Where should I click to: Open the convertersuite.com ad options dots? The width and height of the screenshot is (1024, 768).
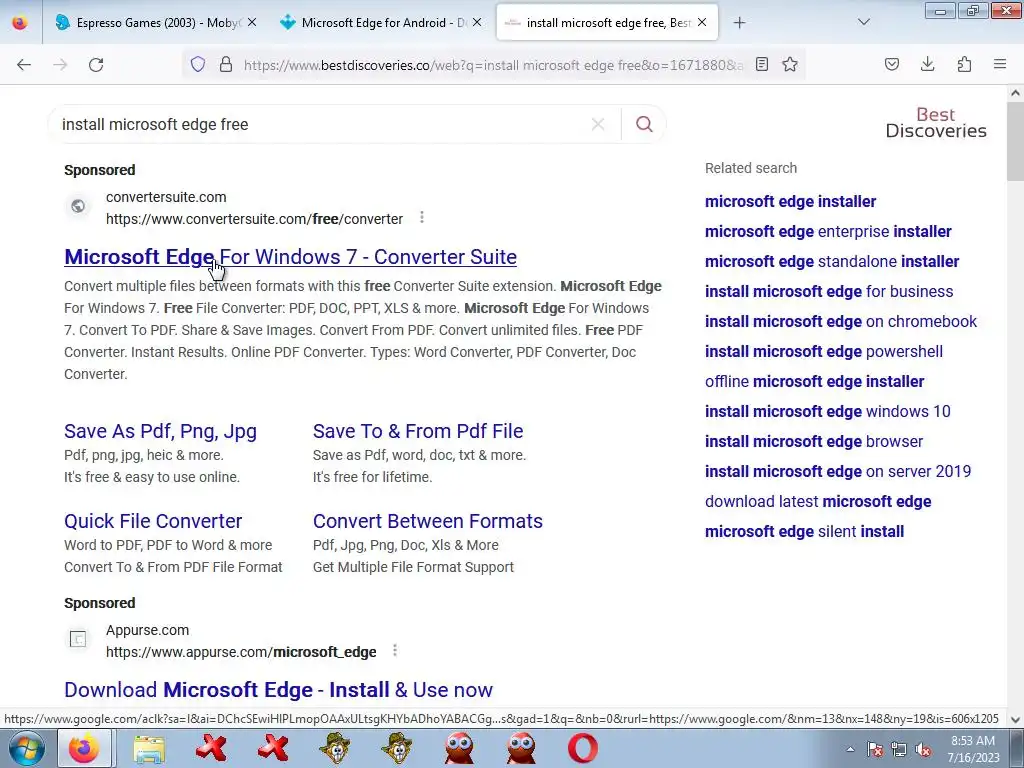[x=422, y=217]
